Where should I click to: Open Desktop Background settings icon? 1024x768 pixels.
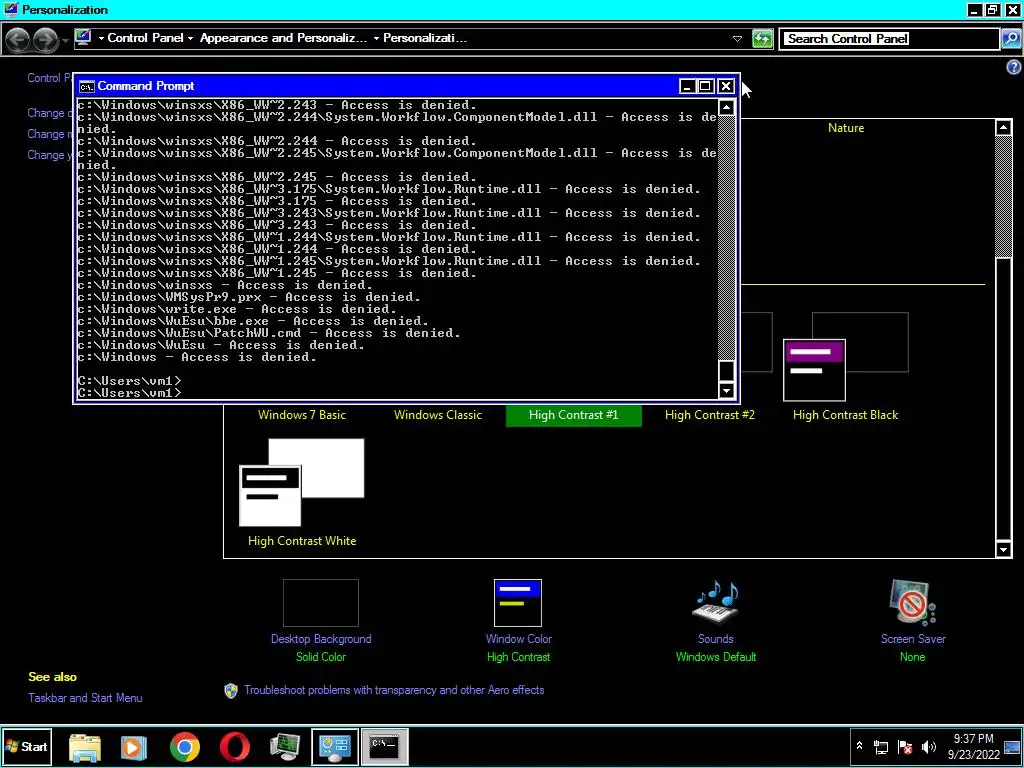pos(321,603)
